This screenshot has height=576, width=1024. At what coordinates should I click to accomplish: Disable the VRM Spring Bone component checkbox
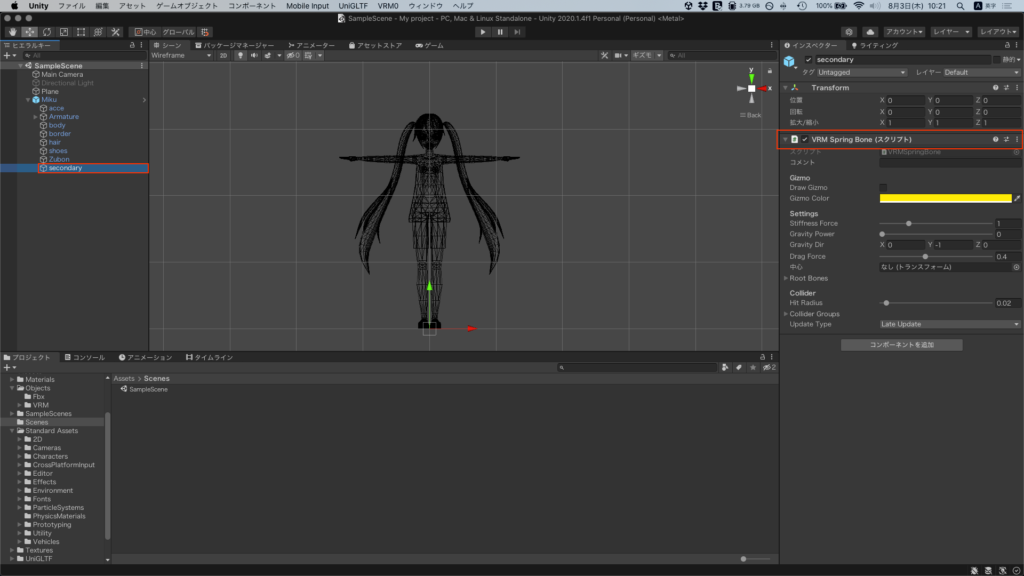coord(805,139)
